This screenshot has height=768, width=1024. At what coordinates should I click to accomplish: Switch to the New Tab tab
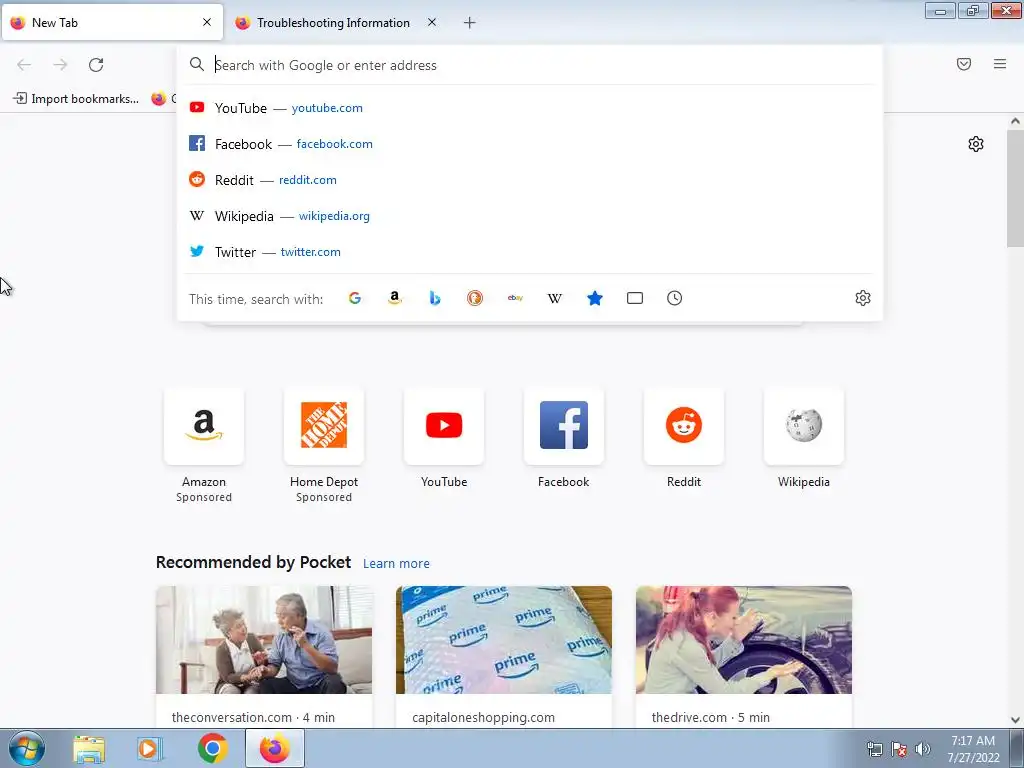pos(112,22)
